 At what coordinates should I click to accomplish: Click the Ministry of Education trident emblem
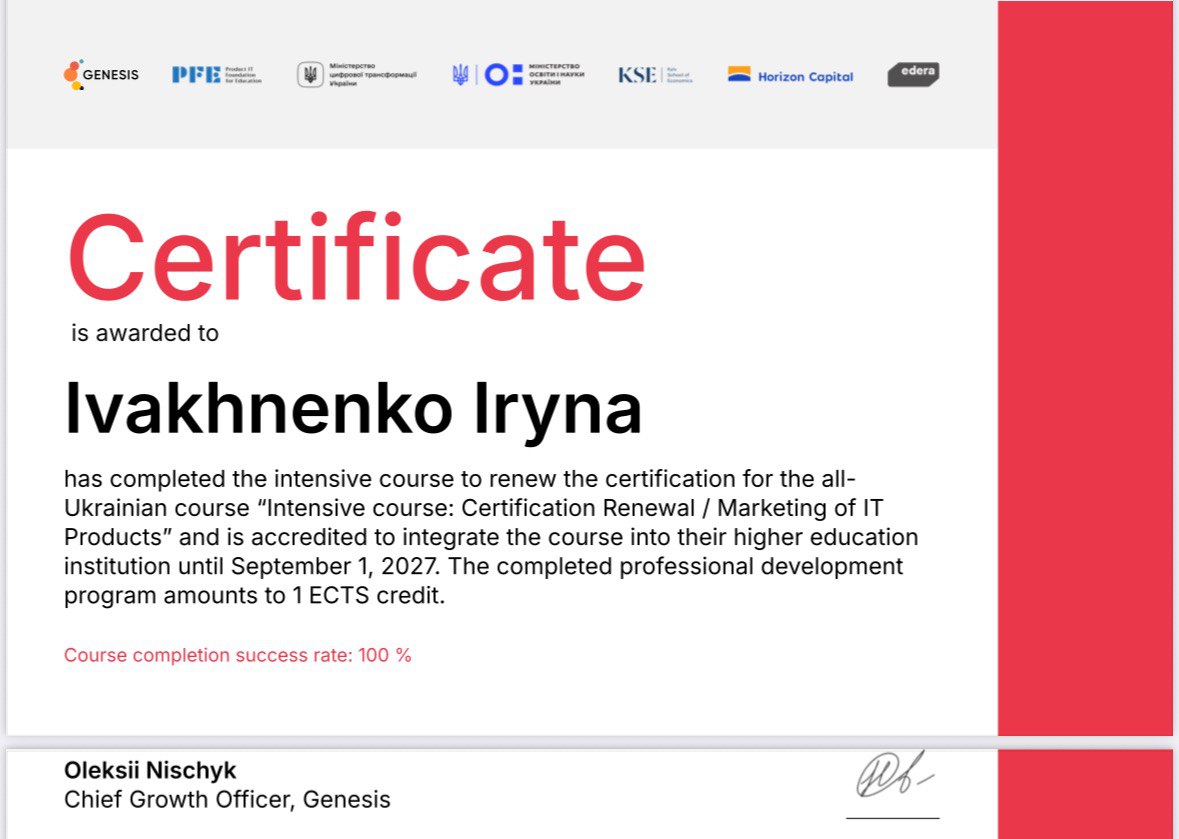[460, 75]
